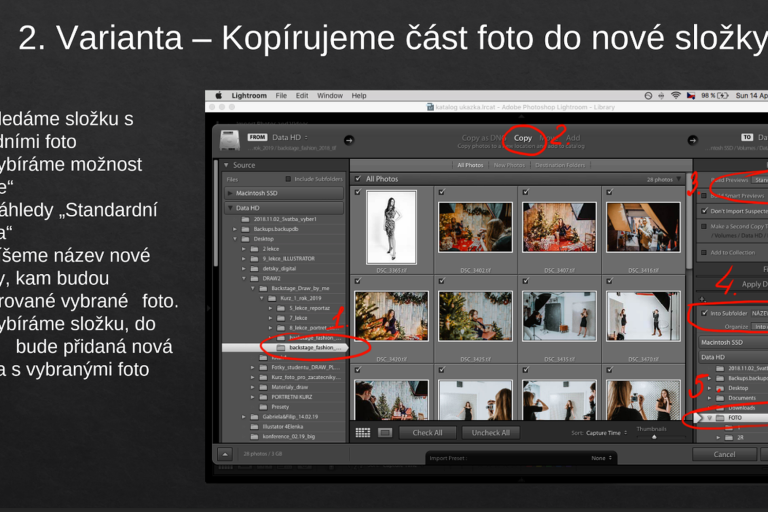The width and height of the screenshot is (768, 512).
Task: Uncheck the photo DSC_3402.tif checkbox
Action: click(x=442, y=192)
